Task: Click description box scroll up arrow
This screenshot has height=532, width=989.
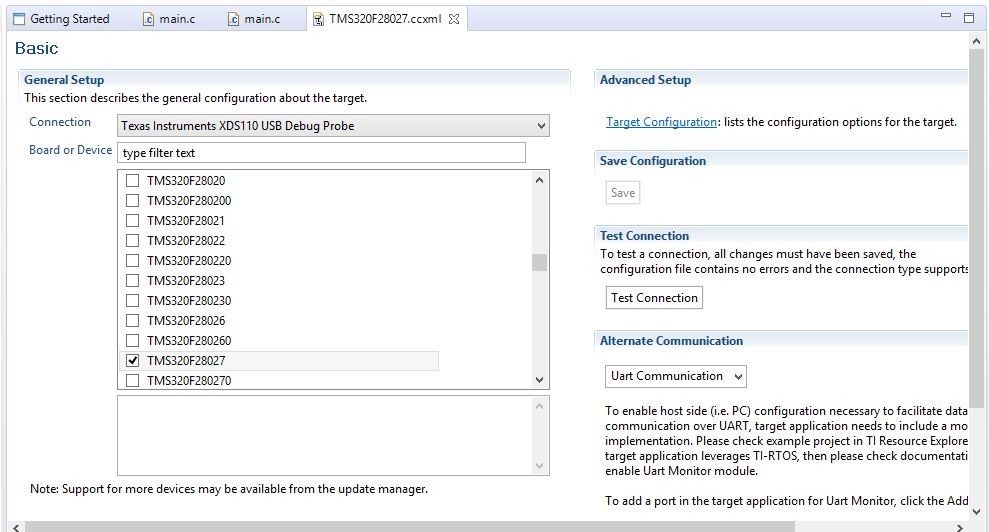Action: pos(539,406)
